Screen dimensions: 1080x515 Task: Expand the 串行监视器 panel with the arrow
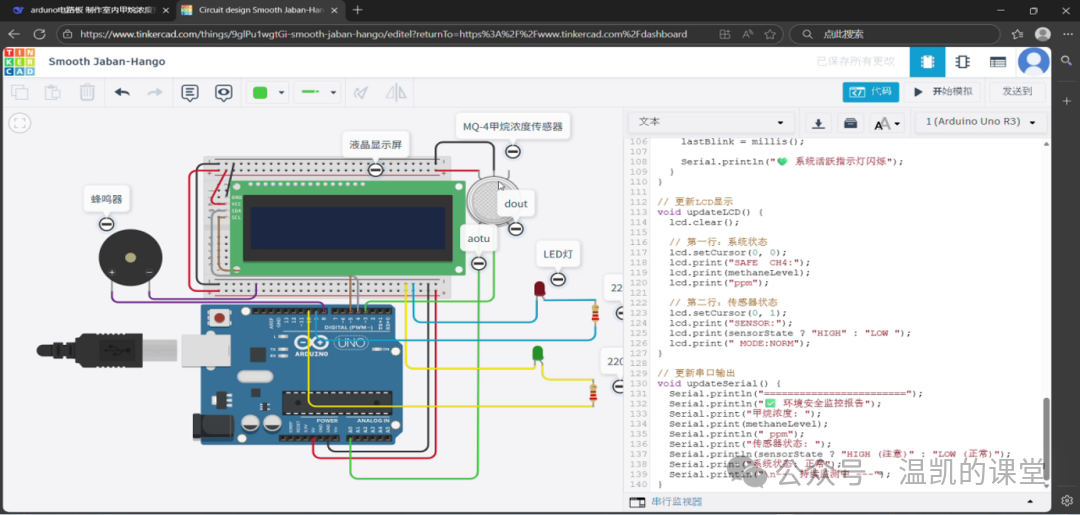[1030, 502]
